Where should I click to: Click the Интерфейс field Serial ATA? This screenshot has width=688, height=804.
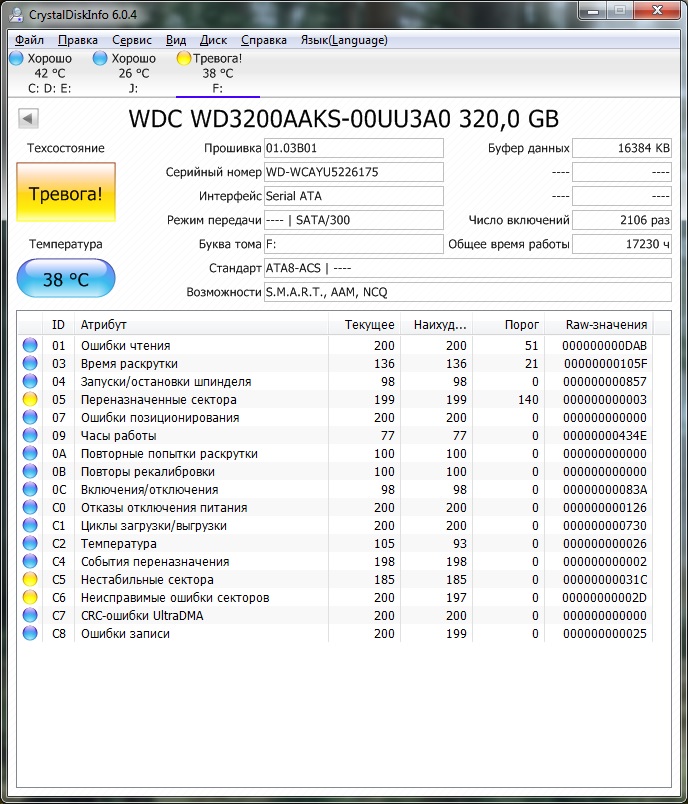(x=354, y=196)
